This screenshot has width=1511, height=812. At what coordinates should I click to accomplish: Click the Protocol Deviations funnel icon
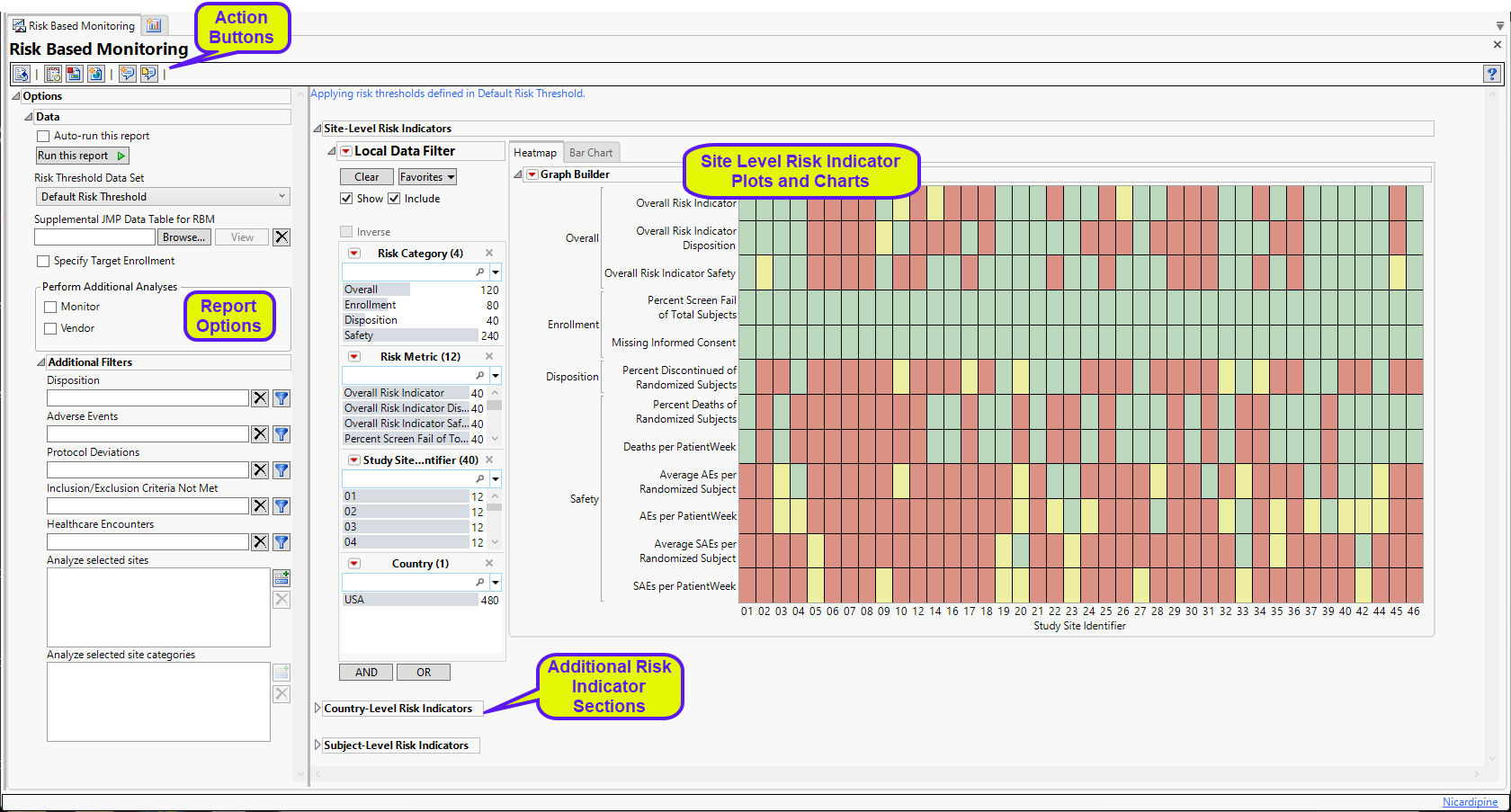(x=282, y=470)
